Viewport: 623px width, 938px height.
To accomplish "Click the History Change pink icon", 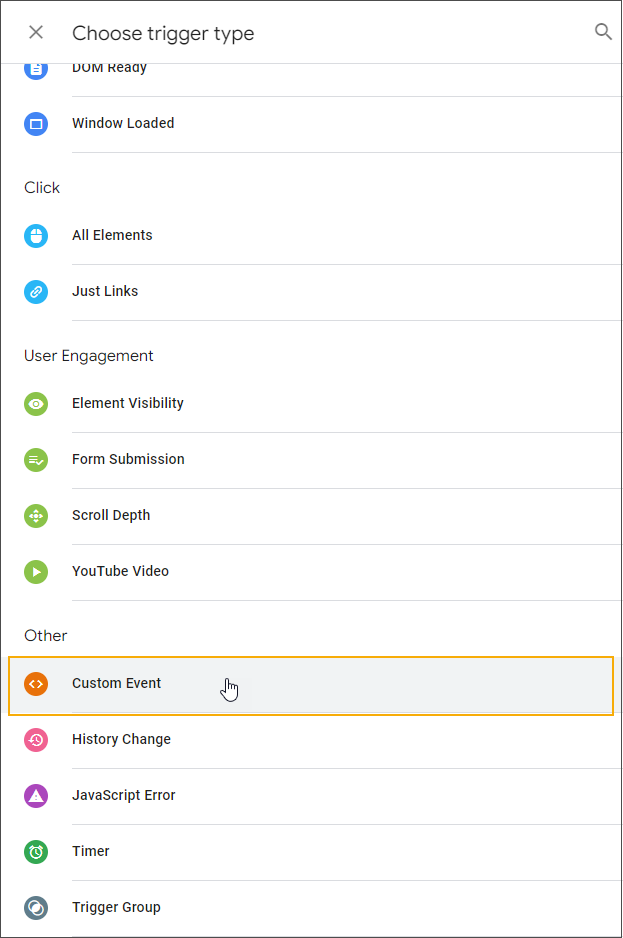I will pyautogui.click(x=36, y=740).
